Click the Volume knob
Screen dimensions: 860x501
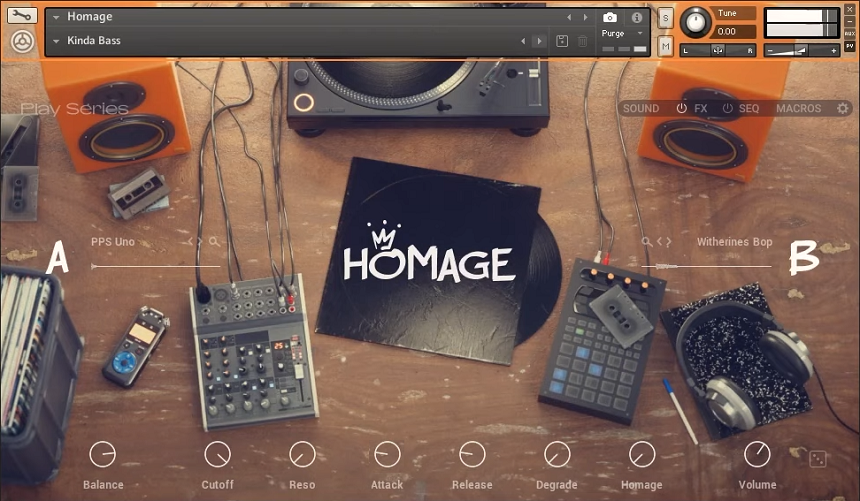click(x=757, y=454)
